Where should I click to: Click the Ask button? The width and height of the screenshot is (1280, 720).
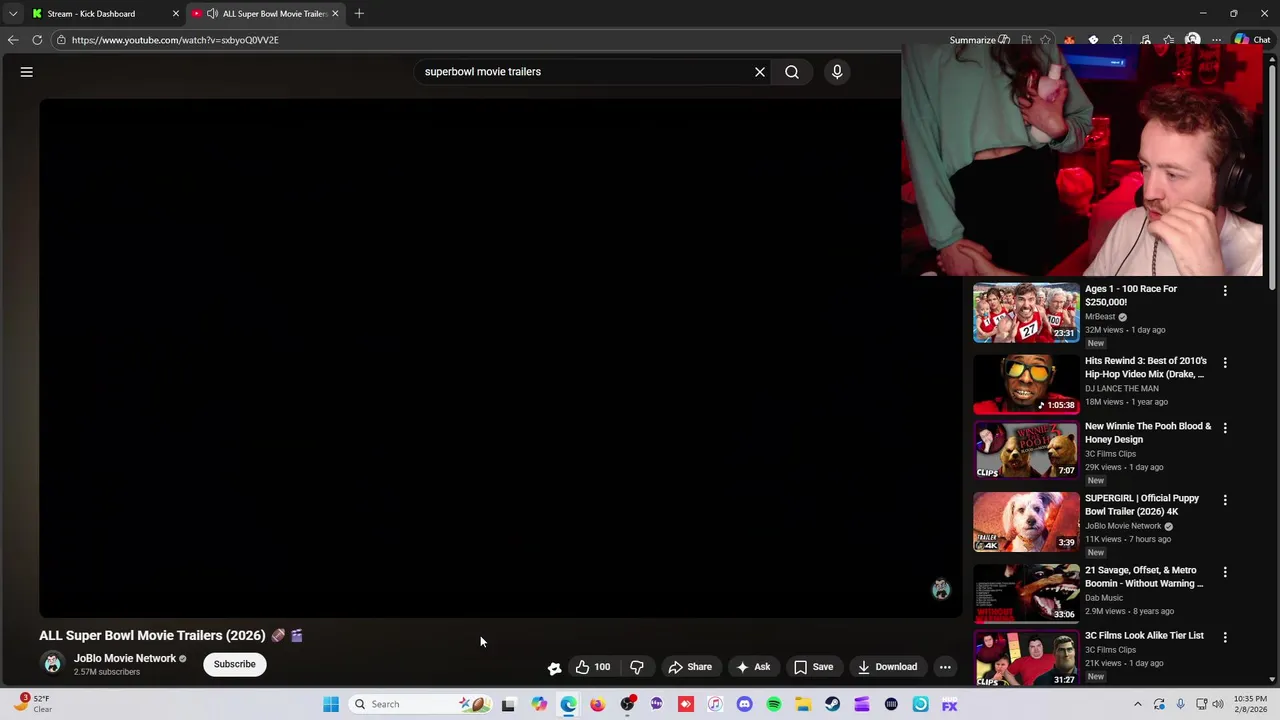pyautogui.click(x=753, y=667)
